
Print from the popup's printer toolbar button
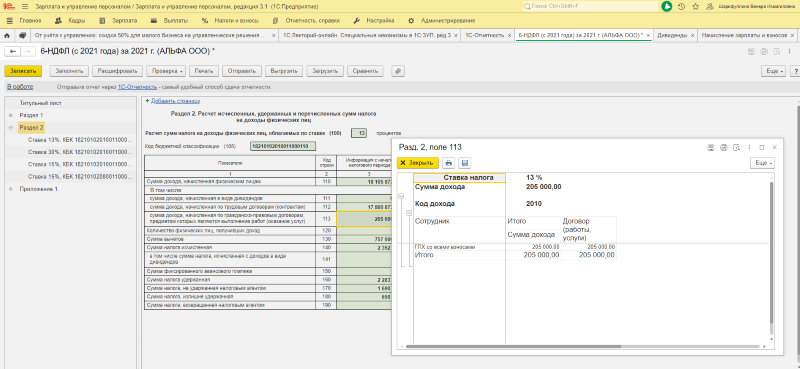pyautogui.click(x=449, y=163)
